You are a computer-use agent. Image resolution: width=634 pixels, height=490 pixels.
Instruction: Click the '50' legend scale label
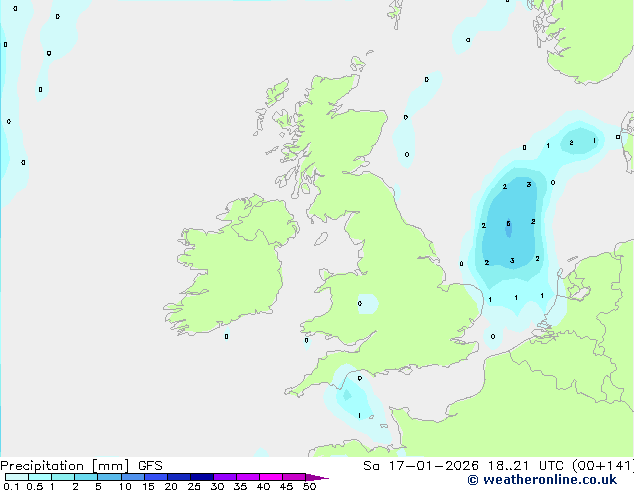click(x=309, y=486)
